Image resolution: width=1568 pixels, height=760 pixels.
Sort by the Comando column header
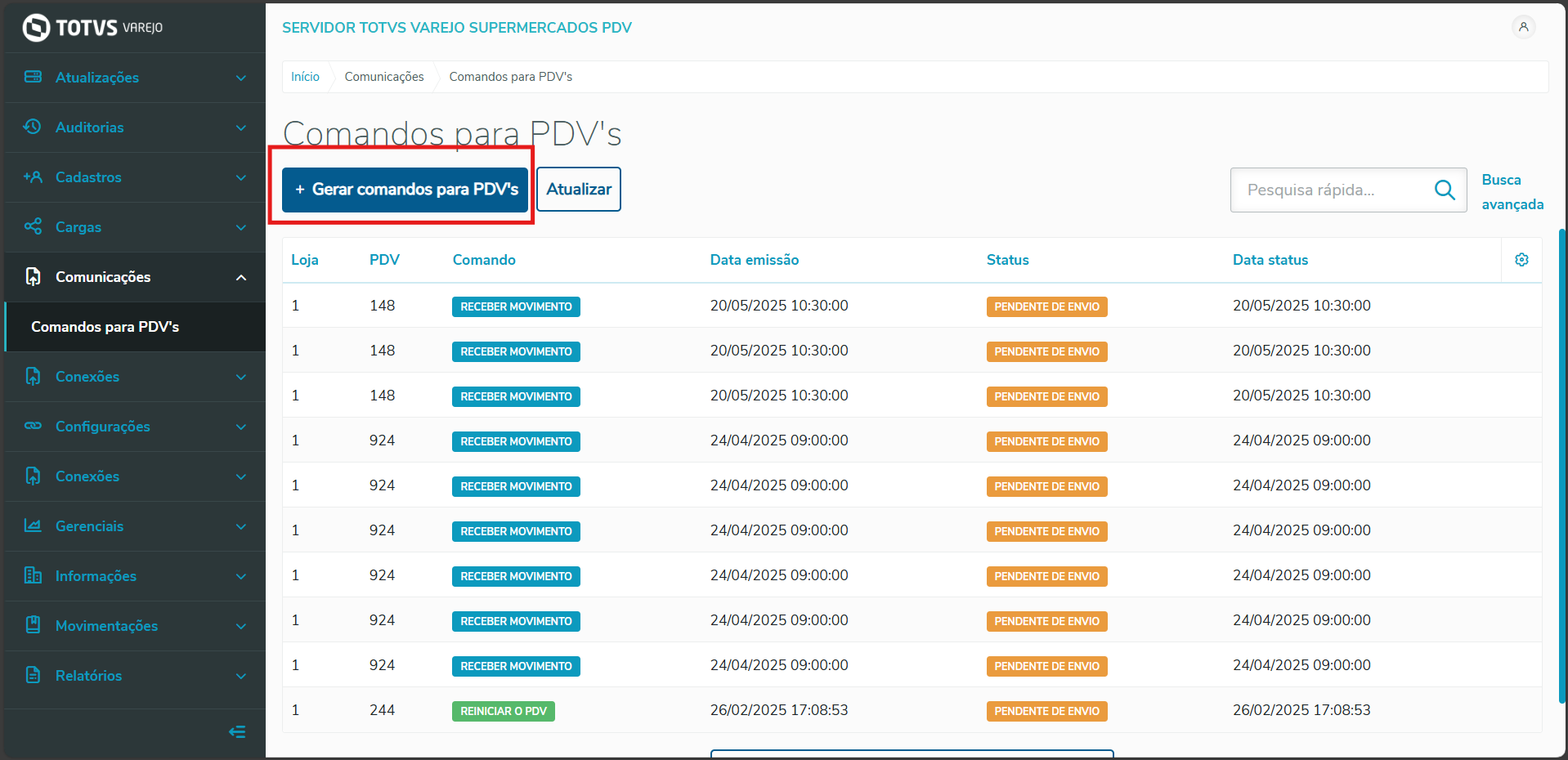tap(484, 260)
